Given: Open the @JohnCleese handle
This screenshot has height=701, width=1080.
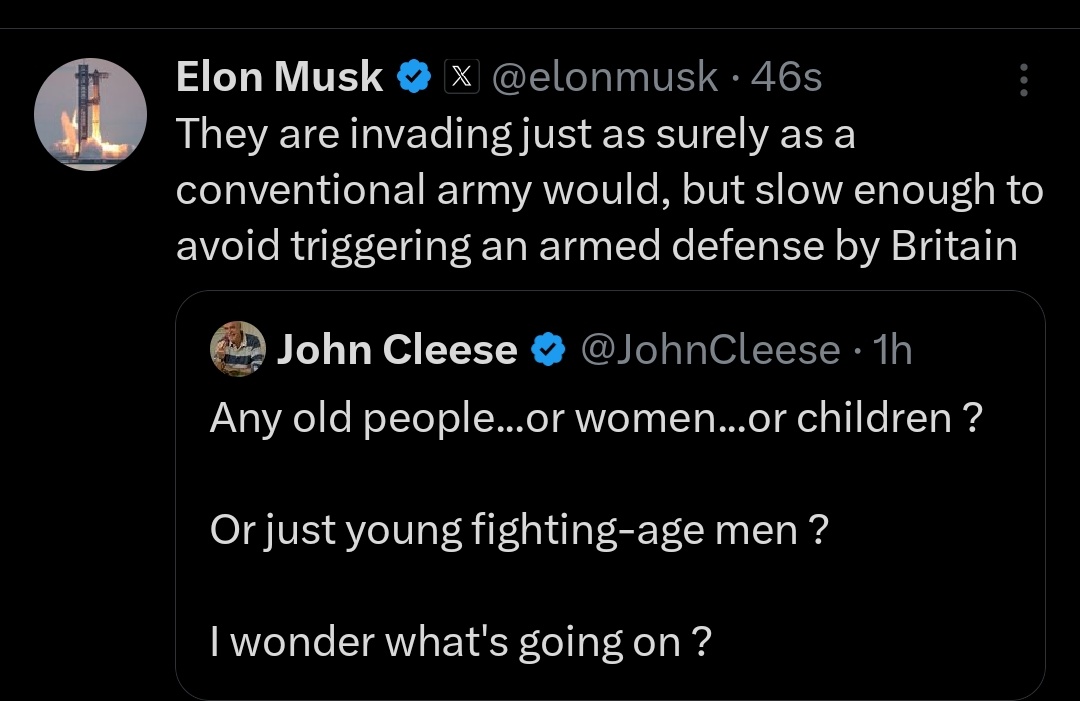Looking at the screenshot, I should pos(711,350).
